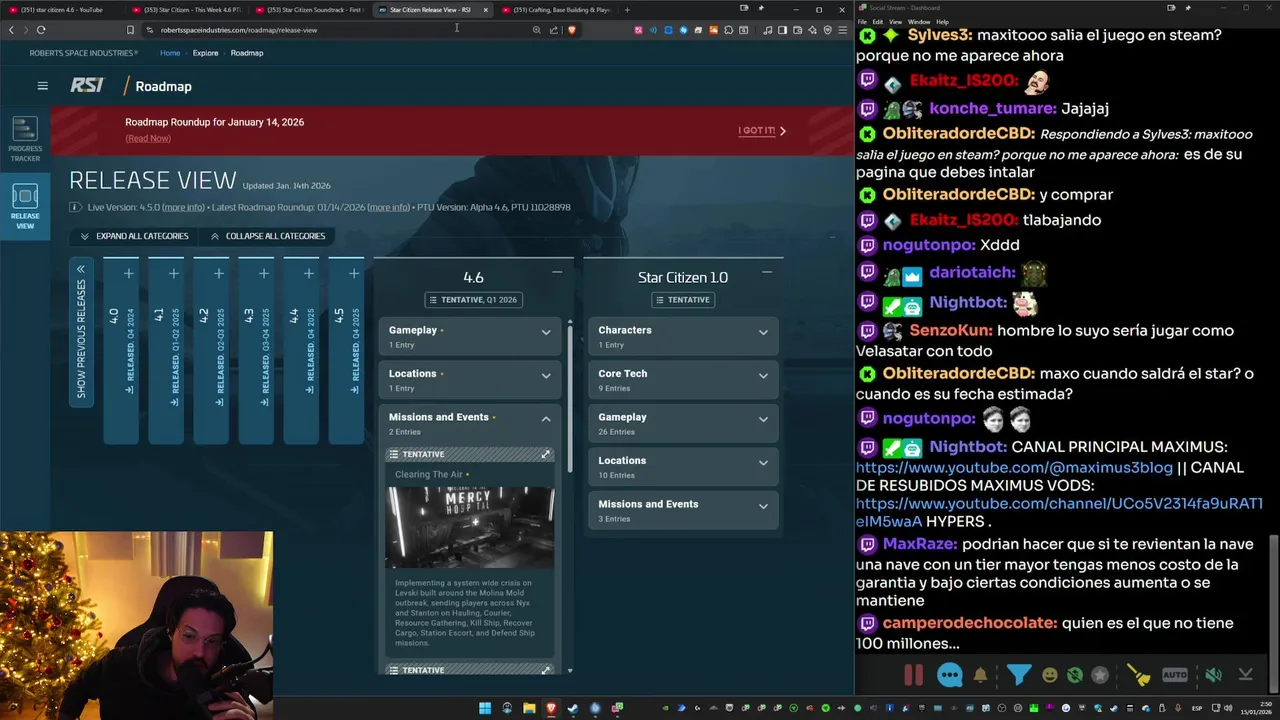Screen dimensions: 1280x720
Task: Clear chat with the broom icon
Action: pyautogui.click(x=1138, y=675)
